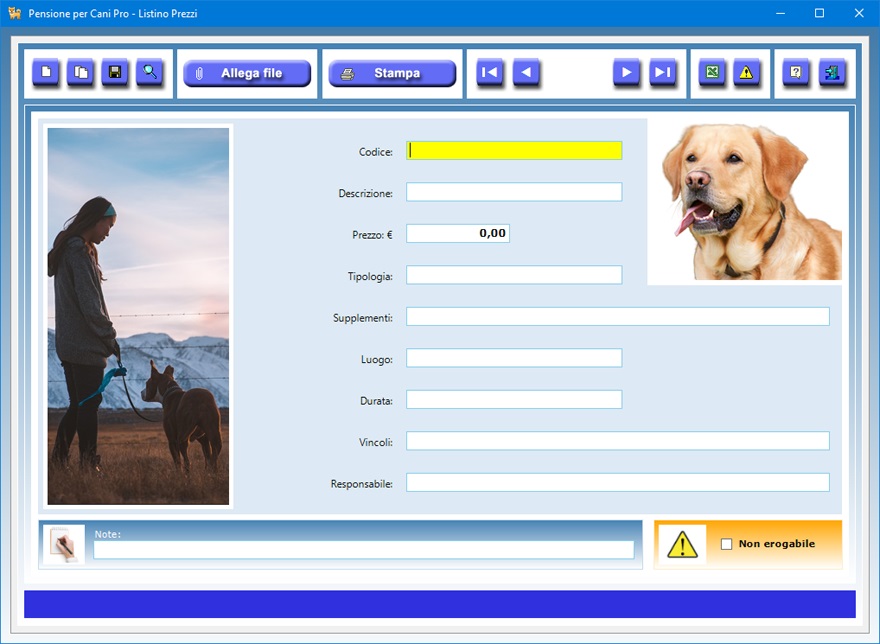This screenshot has height=644, width=880.
Task: Save the record using the floppy disk icon
Action: pyautogui.click(x=115, y=72)
